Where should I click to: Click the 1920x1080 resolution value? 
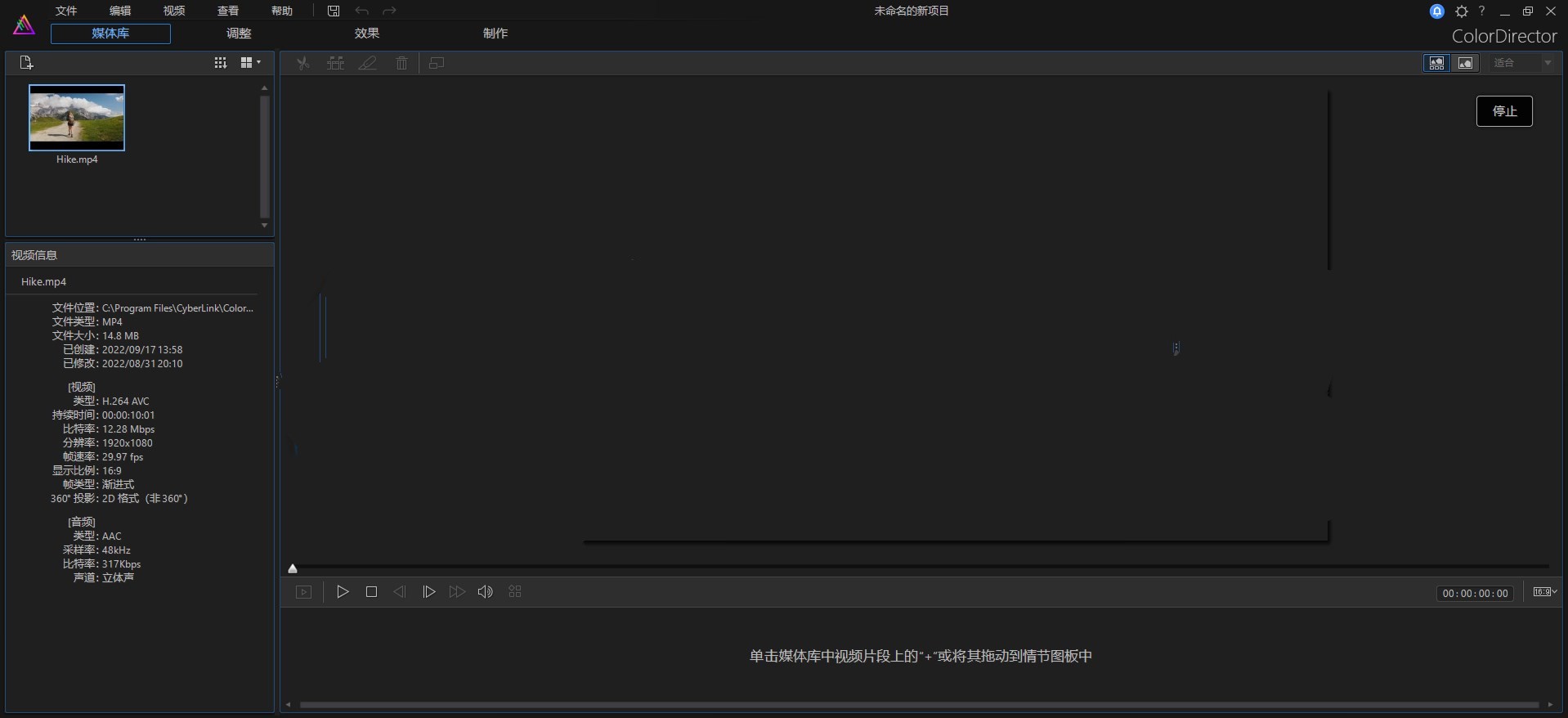click(127, 443)
